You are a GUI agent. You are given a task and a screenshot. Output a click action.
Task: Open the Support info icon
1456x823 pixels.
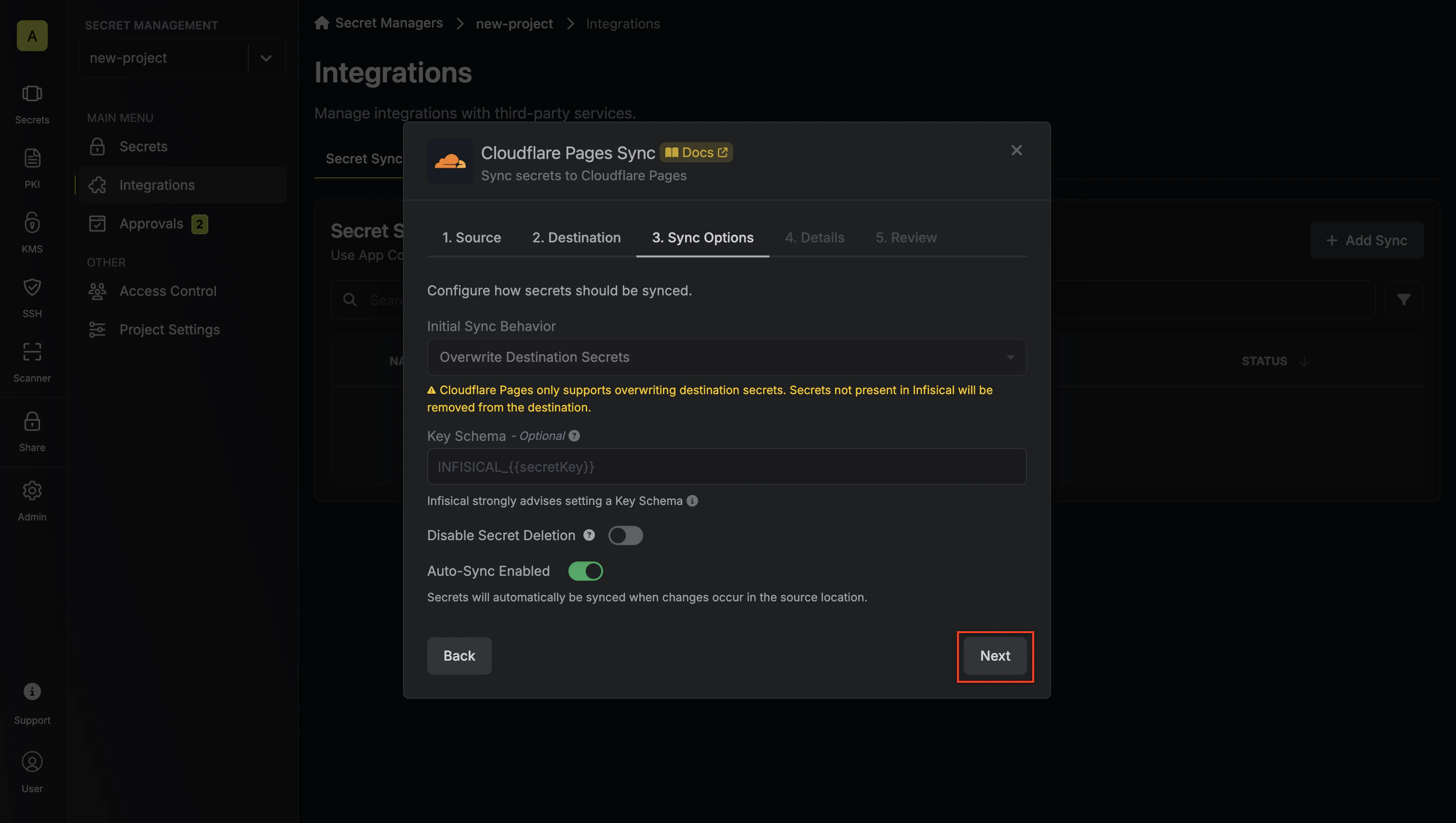click(32, 691)
